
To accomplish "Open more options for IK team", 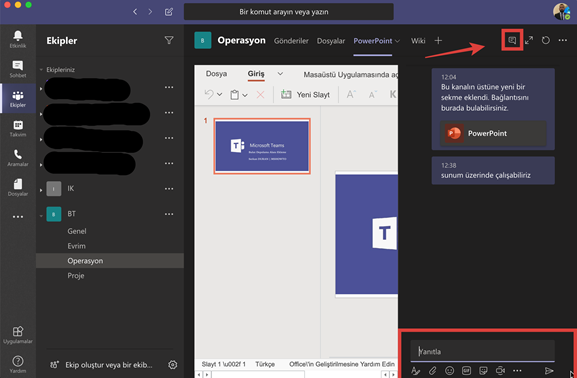I will 169,189.
